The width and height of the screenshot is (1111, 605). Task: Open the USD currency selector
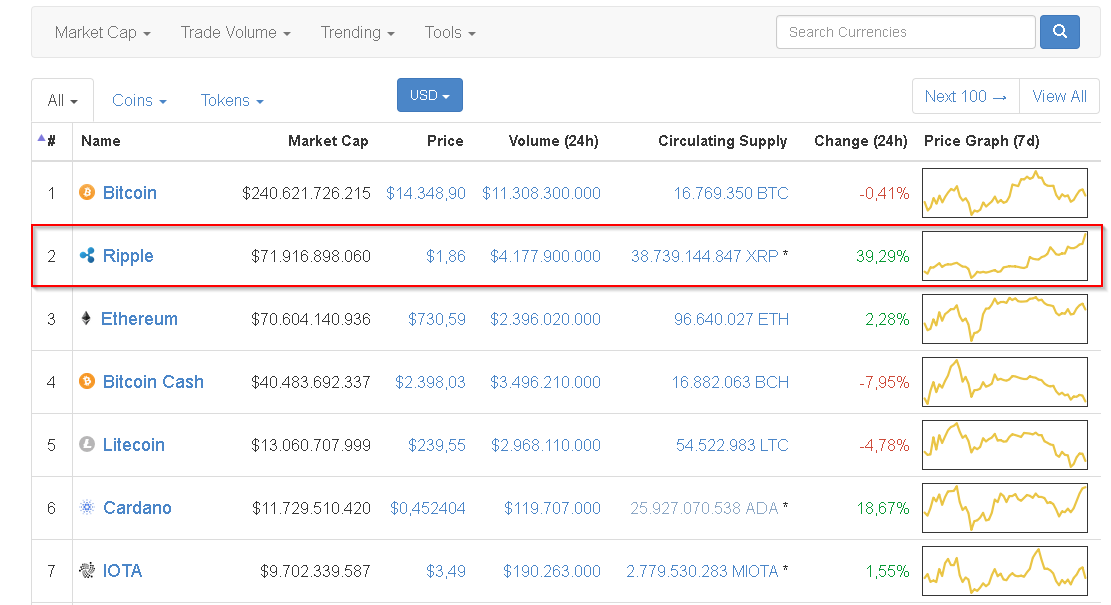(x=429, y=95)
